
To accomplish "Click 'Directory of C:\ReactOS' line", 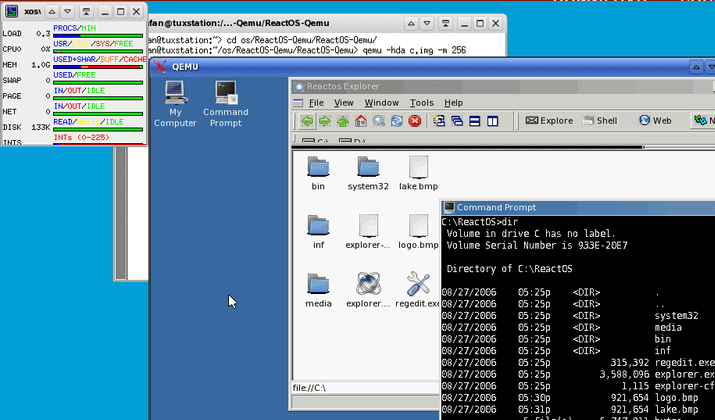I will (509, 269).
